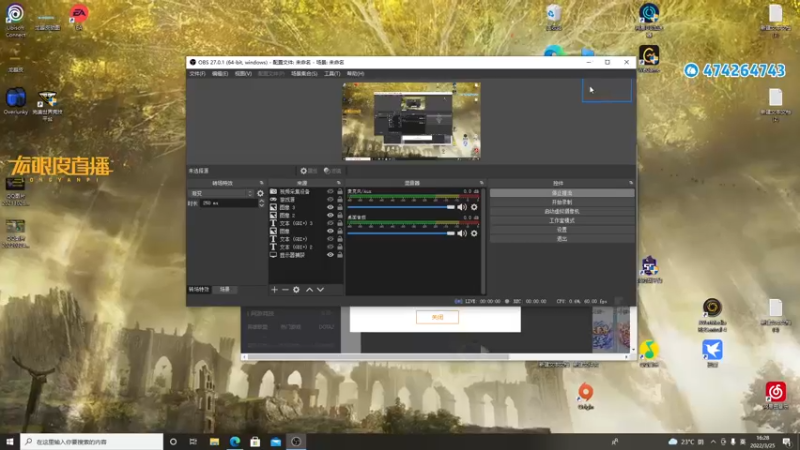This screenshot has height=450, width=800.
Task: Decrease transition duration with the down stepper
Action: point(262,205)
